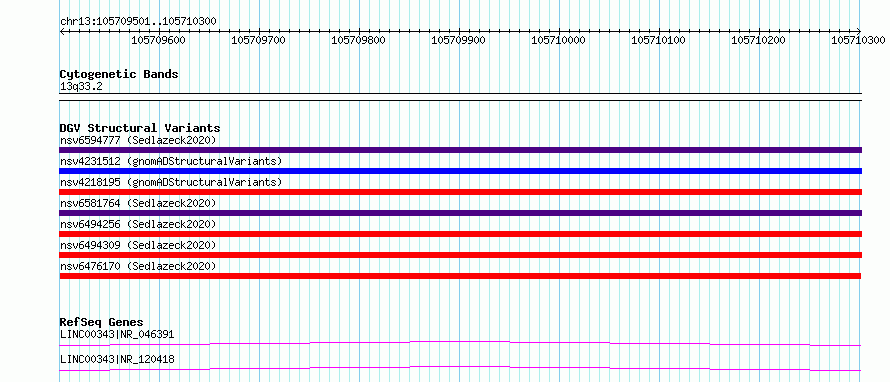
Task: Click the magenta intron line of NR_046391
Action: click(x=460, y=342)
